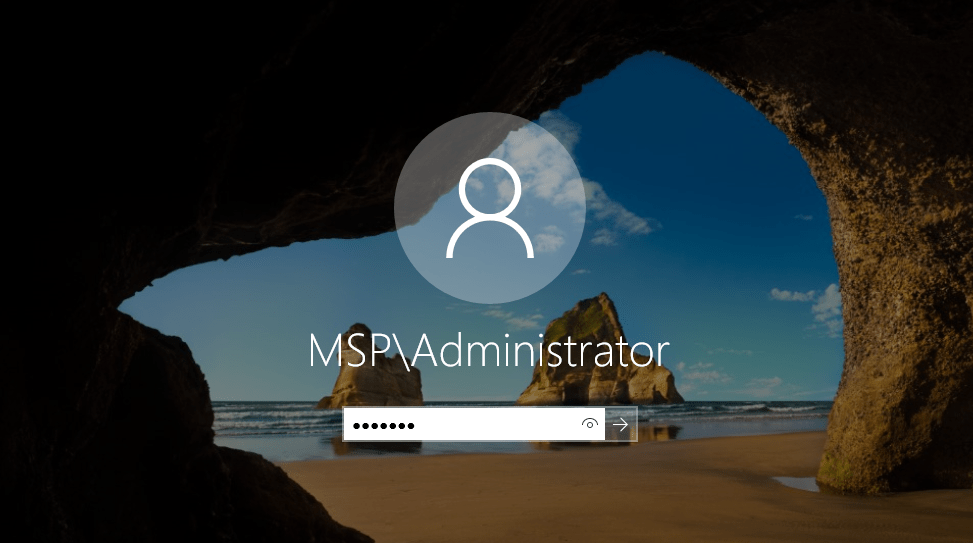Sign in using the right-arrow button
973x543 pixels.
click(x=621, y=424)
